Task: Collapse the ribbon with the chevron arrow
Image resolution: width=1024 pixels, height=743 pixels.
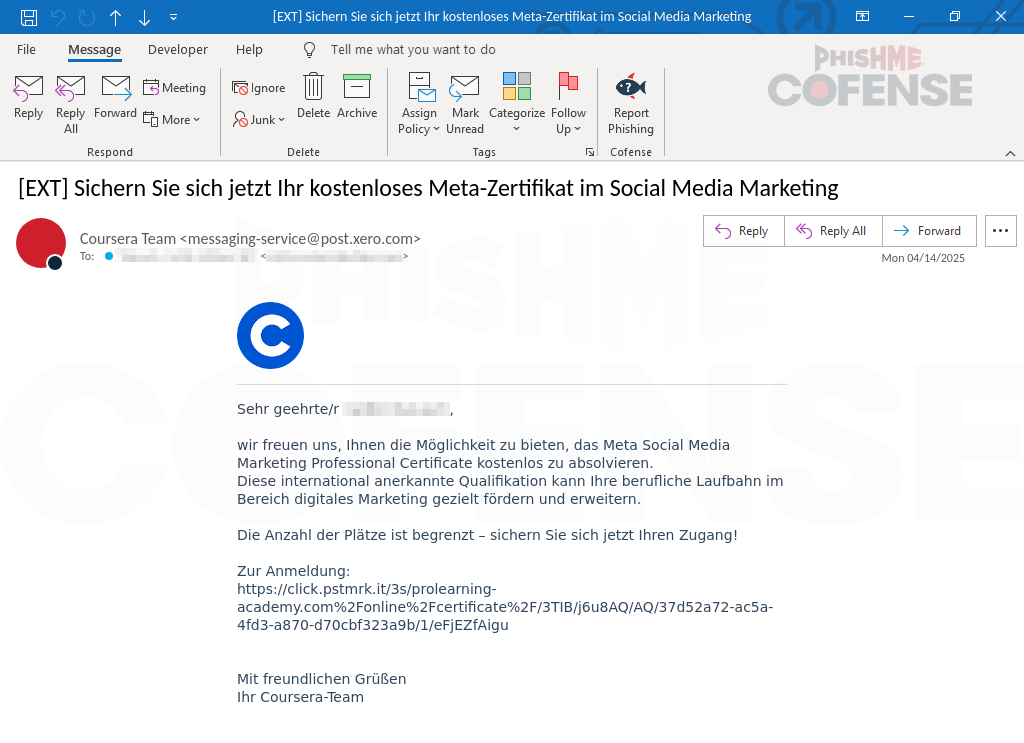Action: pos(1010,152)
